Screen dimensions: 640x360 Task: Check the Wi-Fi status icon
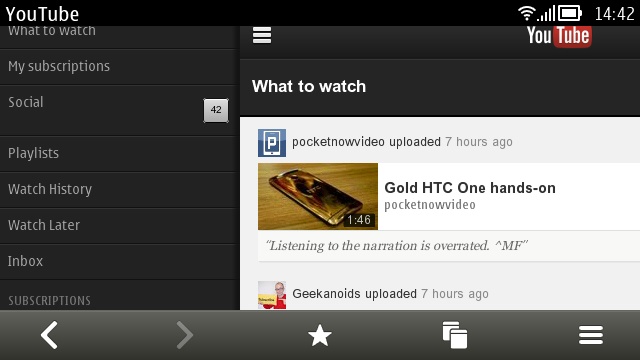[527, 13]
